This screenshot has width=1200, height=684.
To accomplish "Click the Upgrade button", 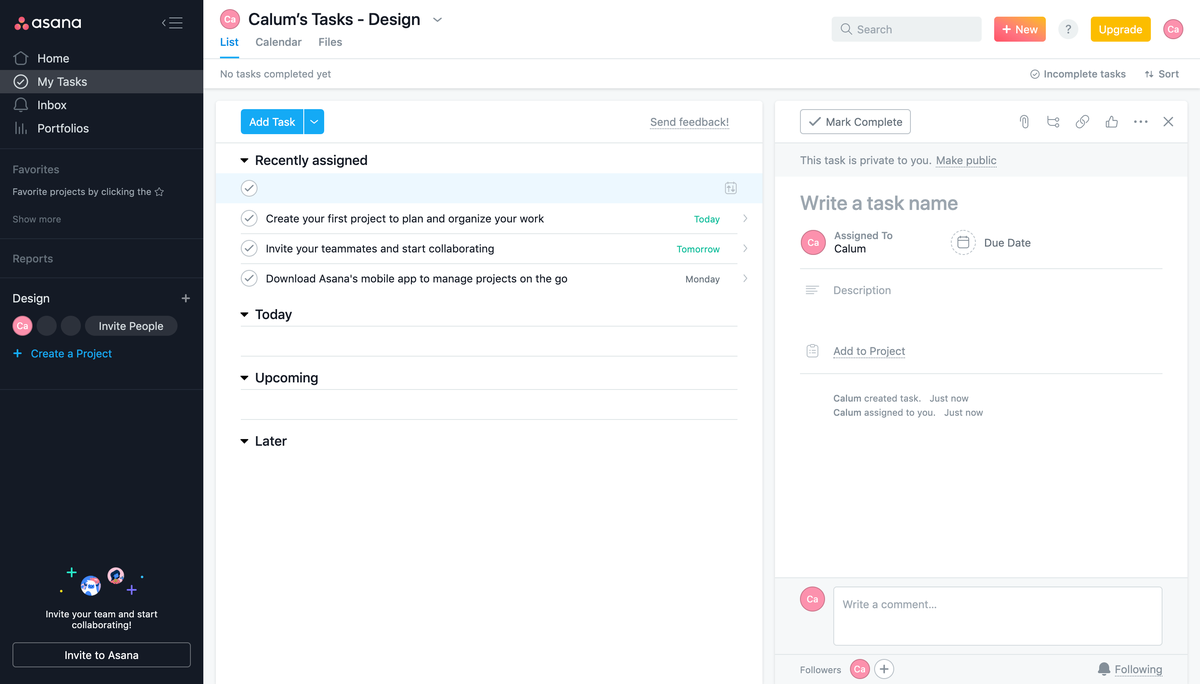I will [1120, 29].
